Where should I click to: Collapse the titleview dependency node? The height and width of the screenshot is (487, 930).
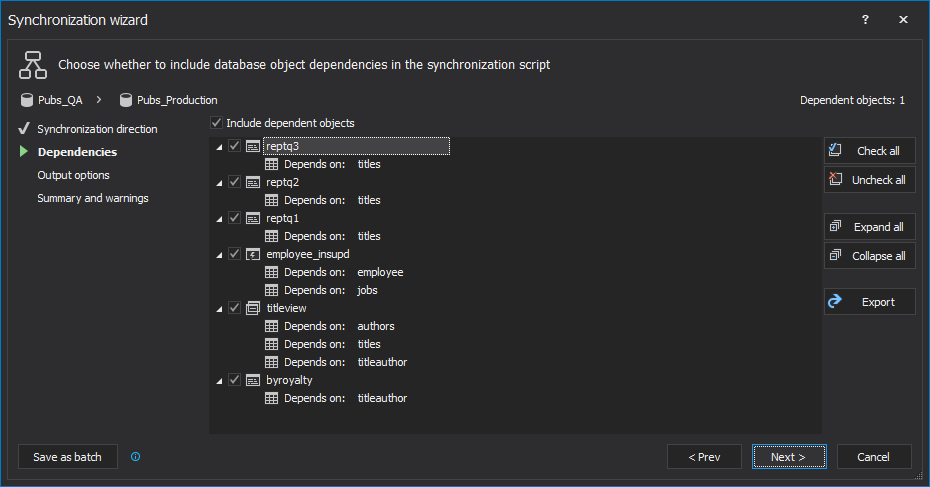click(x=220, y=308)
